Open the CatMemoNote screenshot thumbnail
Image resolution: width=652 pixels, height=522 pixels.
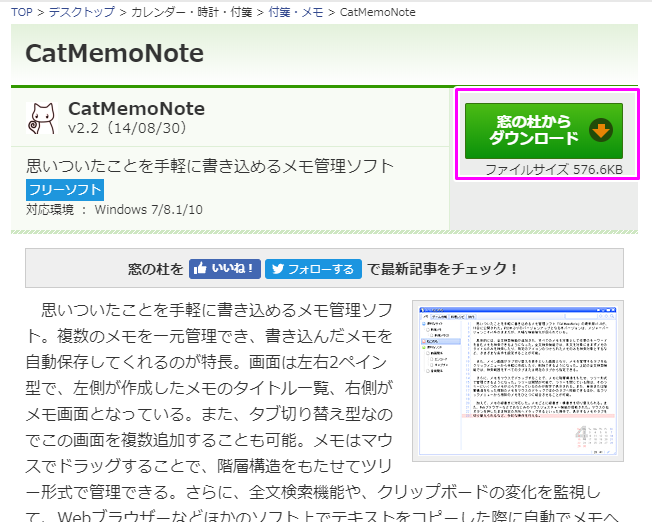pos(518,381)
